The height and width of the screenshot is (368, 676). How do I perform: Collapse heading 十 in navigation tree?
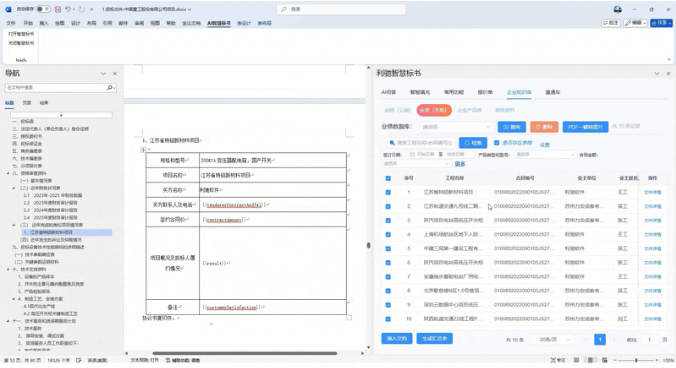tap(8, 269)
